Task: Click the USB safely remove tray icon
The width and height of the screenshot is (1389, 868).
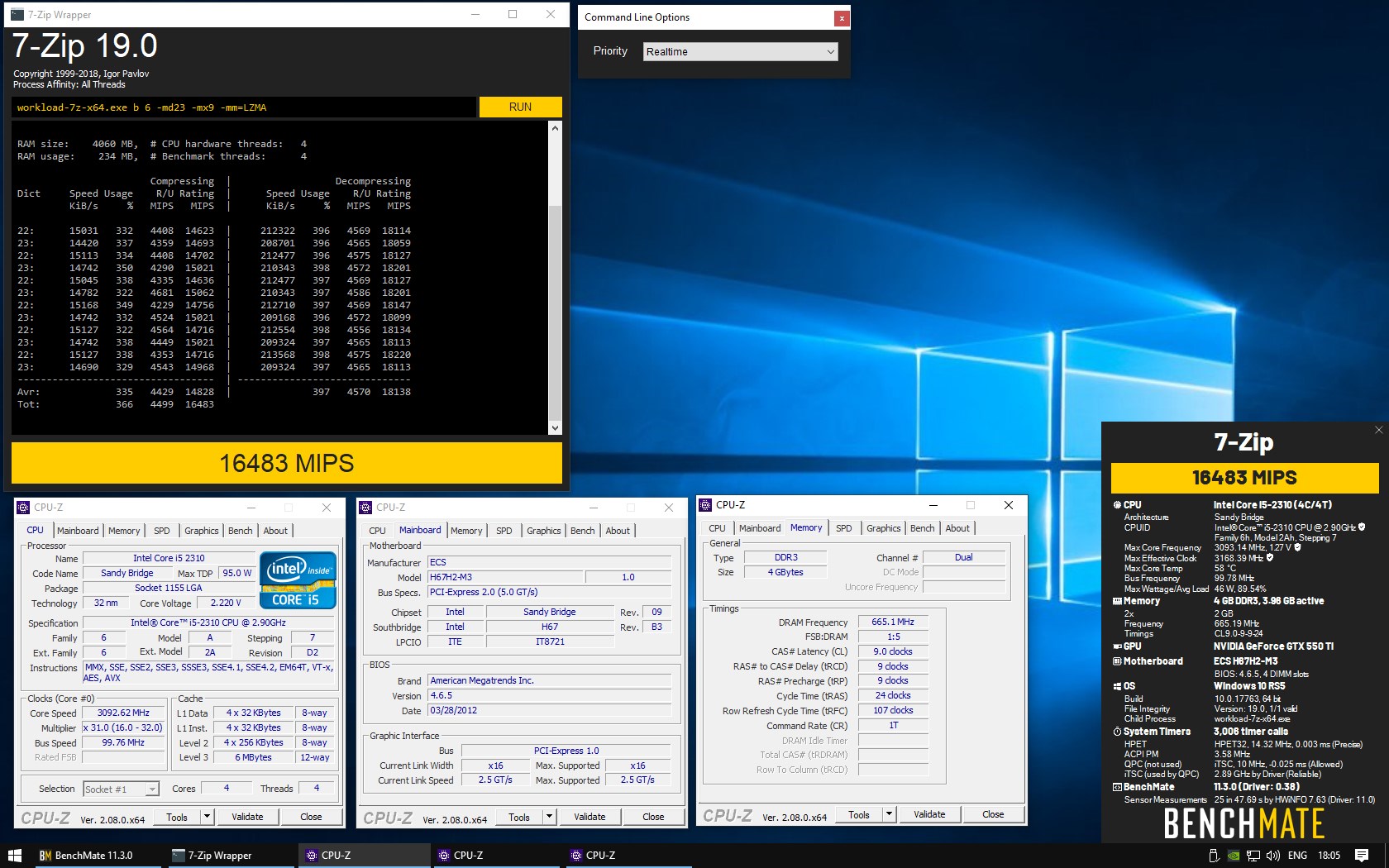Action: click(x=1213, y=856)
